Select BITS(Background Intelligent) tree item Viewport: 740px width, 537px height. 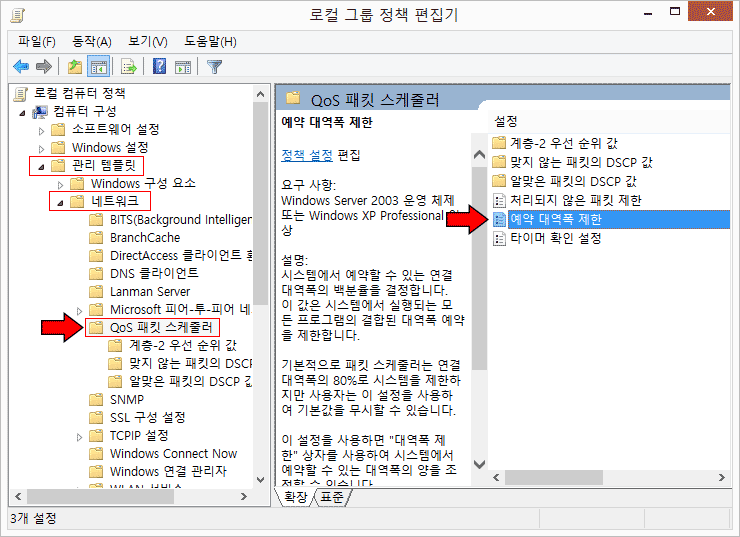[181, 219]
